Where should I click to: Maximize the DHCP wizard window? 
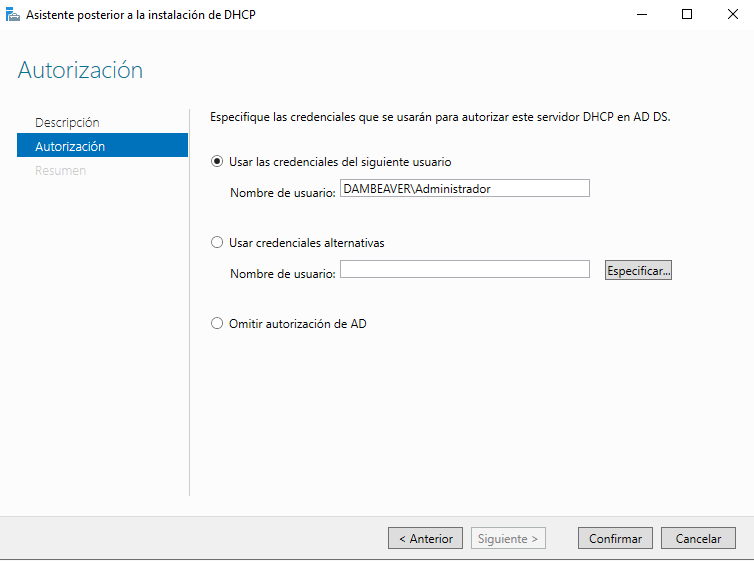pos(687,14)
